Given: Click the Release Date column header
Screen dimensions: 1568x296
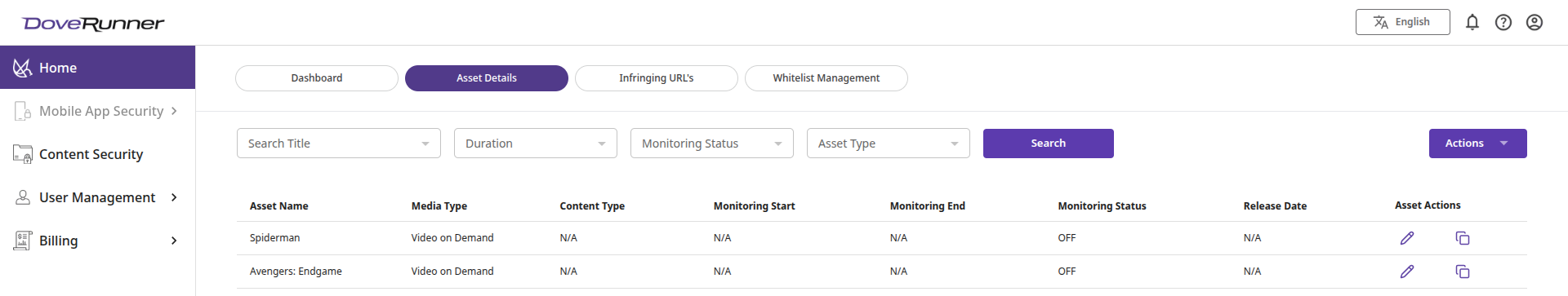Looking at the screenshot, I should tap(1276, 206).
